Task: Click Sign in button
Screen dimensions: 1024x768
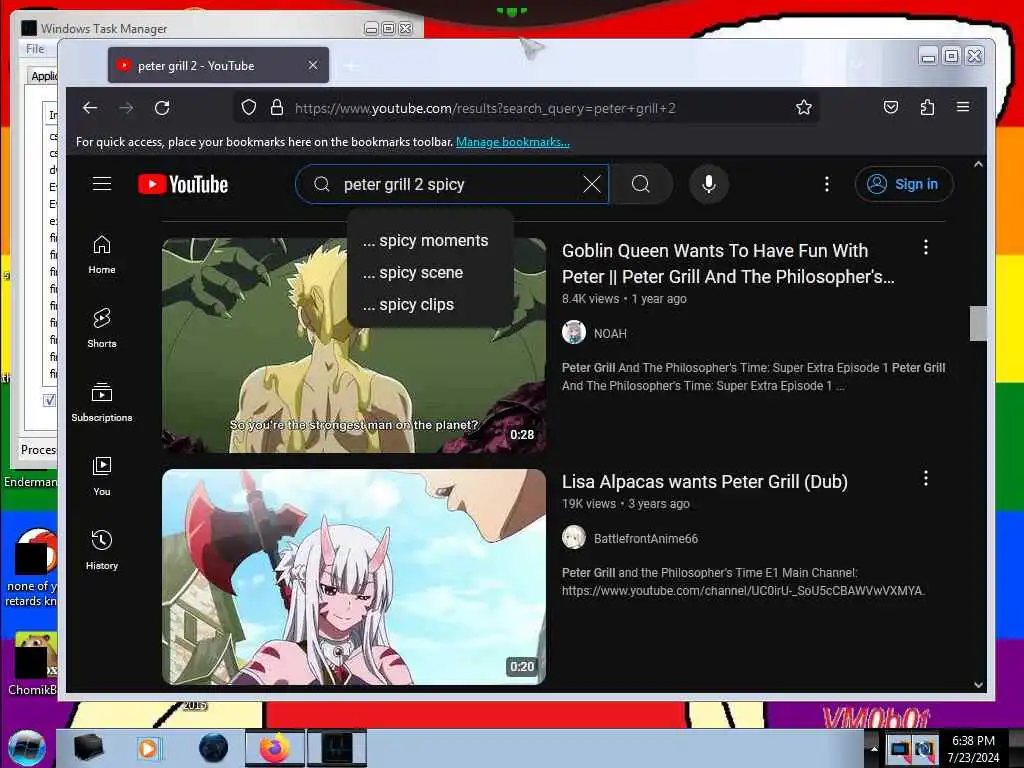Action: 904,184
